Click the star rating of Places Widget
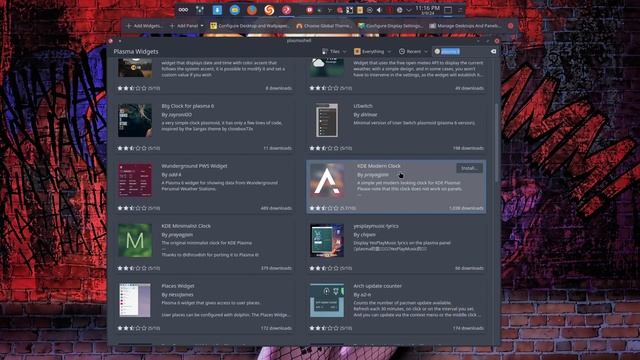This screenshot has height=360, width=640. (x=132, y=328)
